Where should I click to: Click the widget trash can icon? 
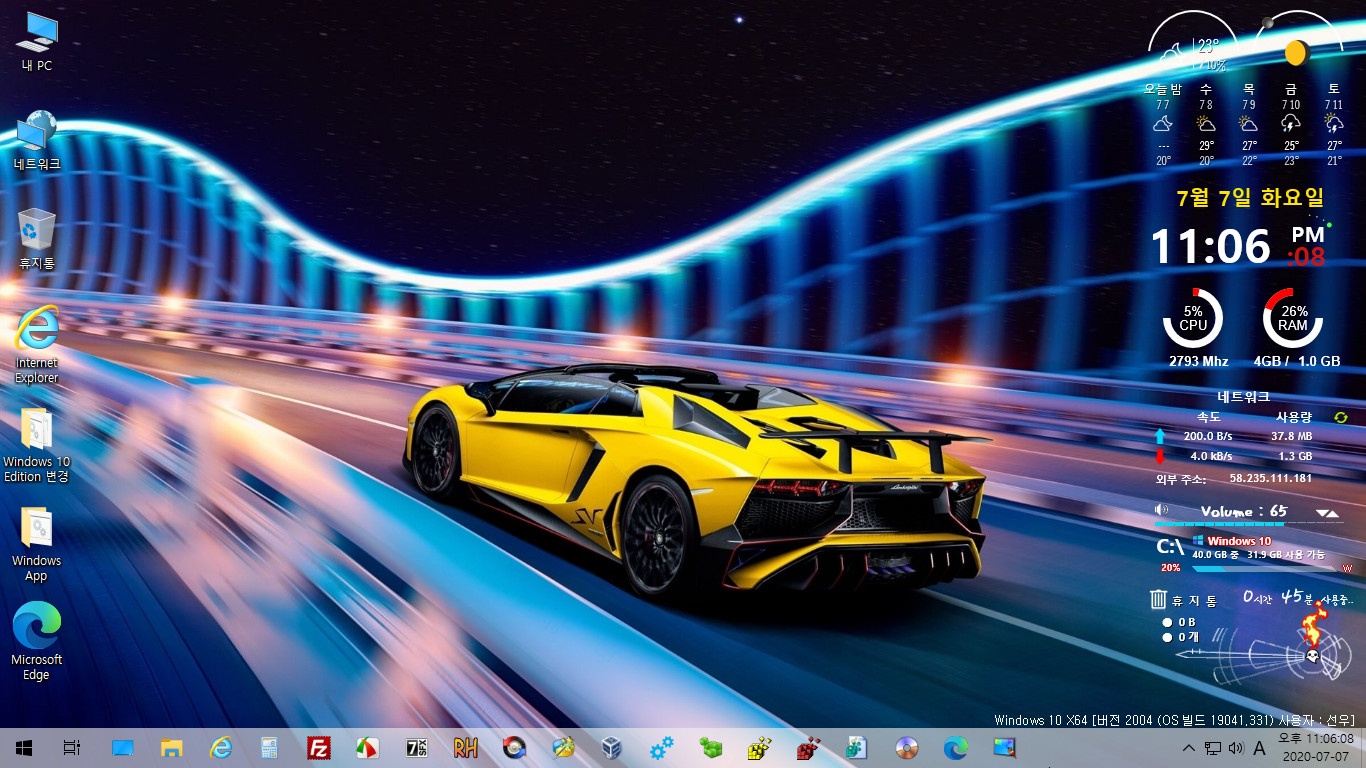1158,600
